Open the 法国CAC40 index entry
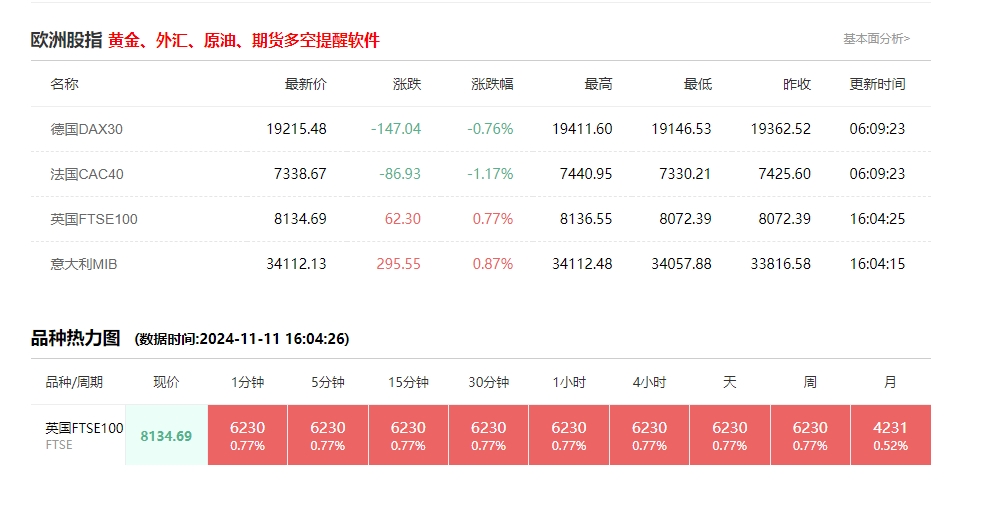The width and height of the screenshot is (998, 516). tap(87, 174)
